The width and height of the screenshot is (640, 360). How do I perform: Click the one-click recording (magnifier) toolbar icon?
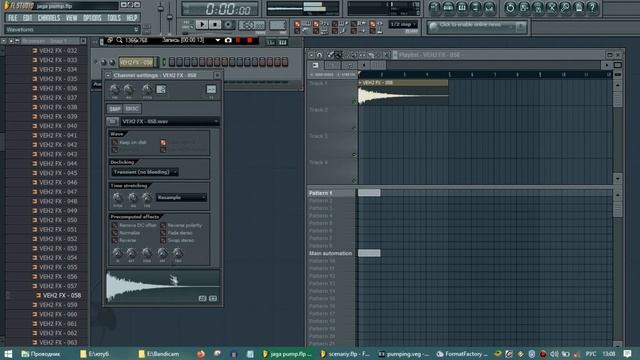(565, 7)
